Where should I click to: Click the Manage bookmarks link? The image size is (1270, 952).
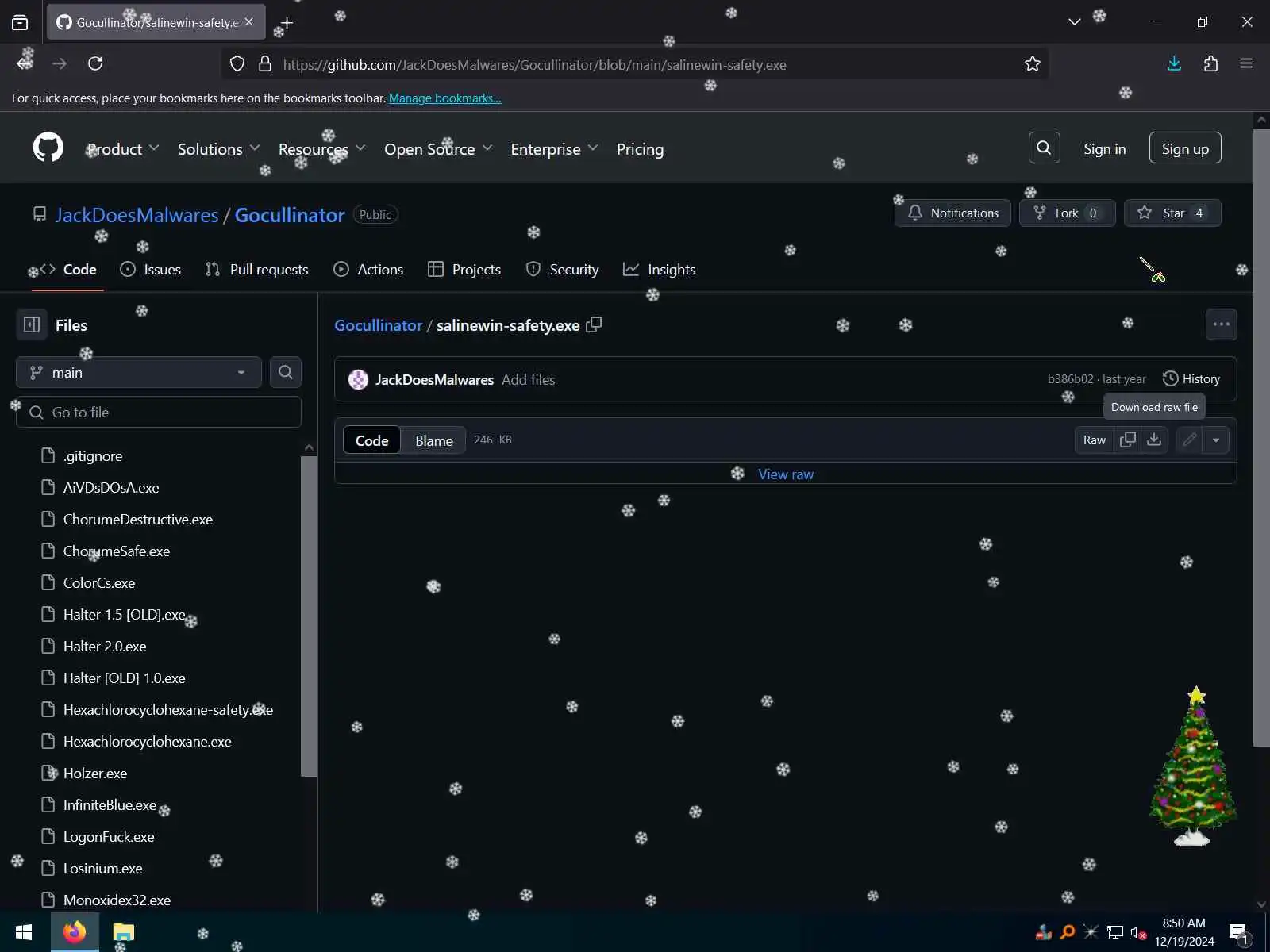(444, 98)
